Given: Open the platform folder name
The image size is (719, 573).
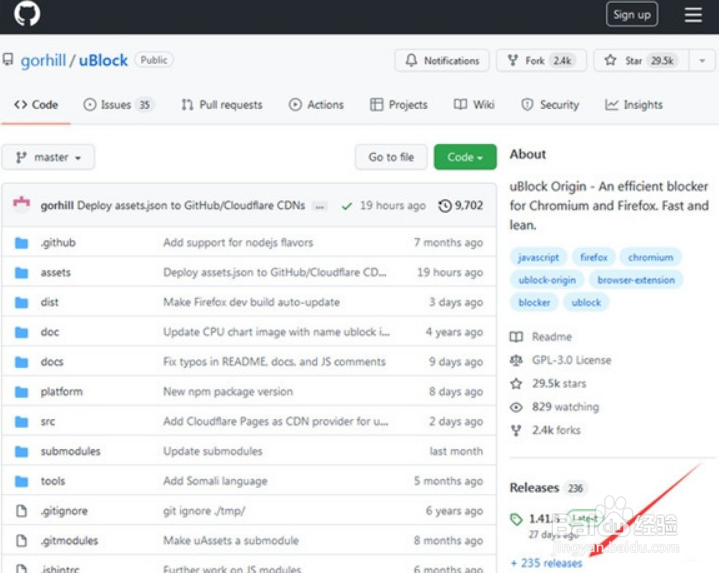Looking at the screenshot, I should pyautogui.click(x=61, y=391).
